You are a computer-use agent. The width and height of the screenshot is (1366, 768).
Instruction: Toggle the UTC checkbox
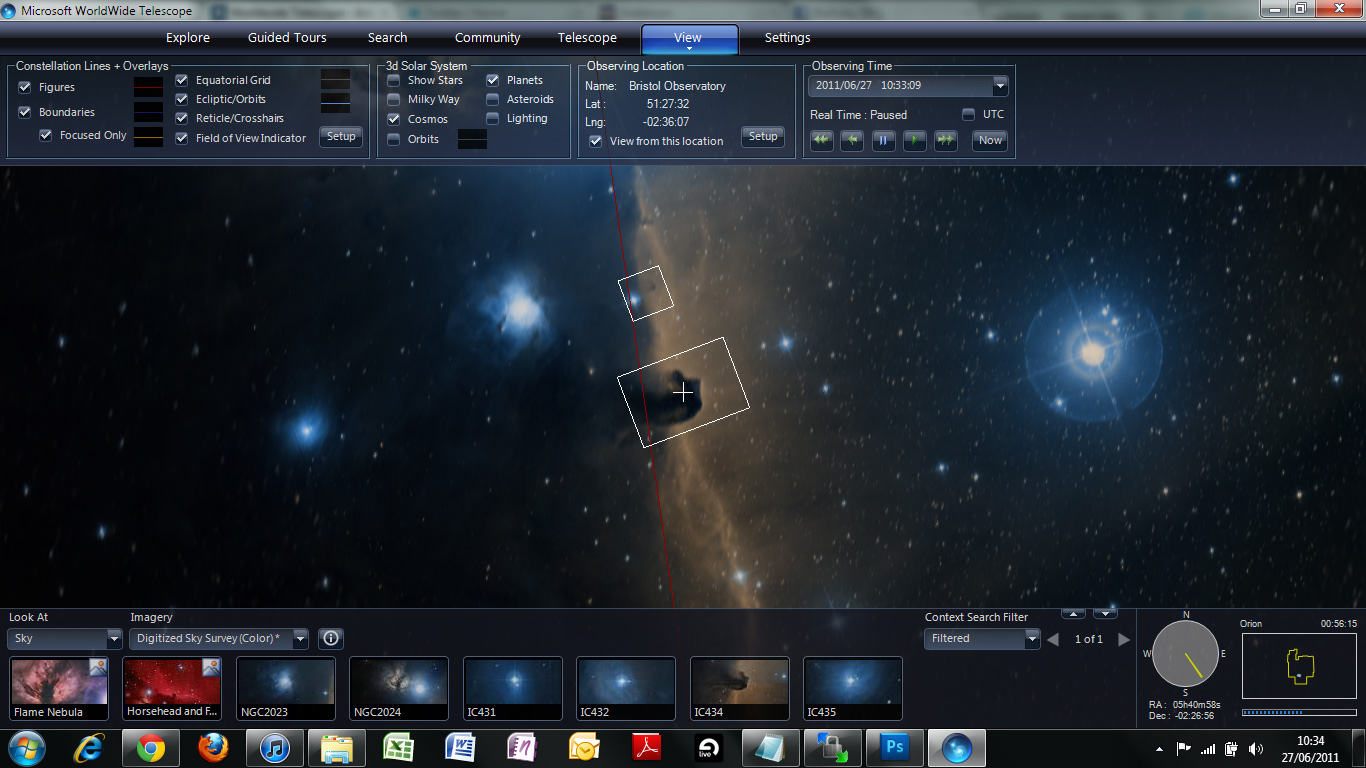(x=968, y=114)
